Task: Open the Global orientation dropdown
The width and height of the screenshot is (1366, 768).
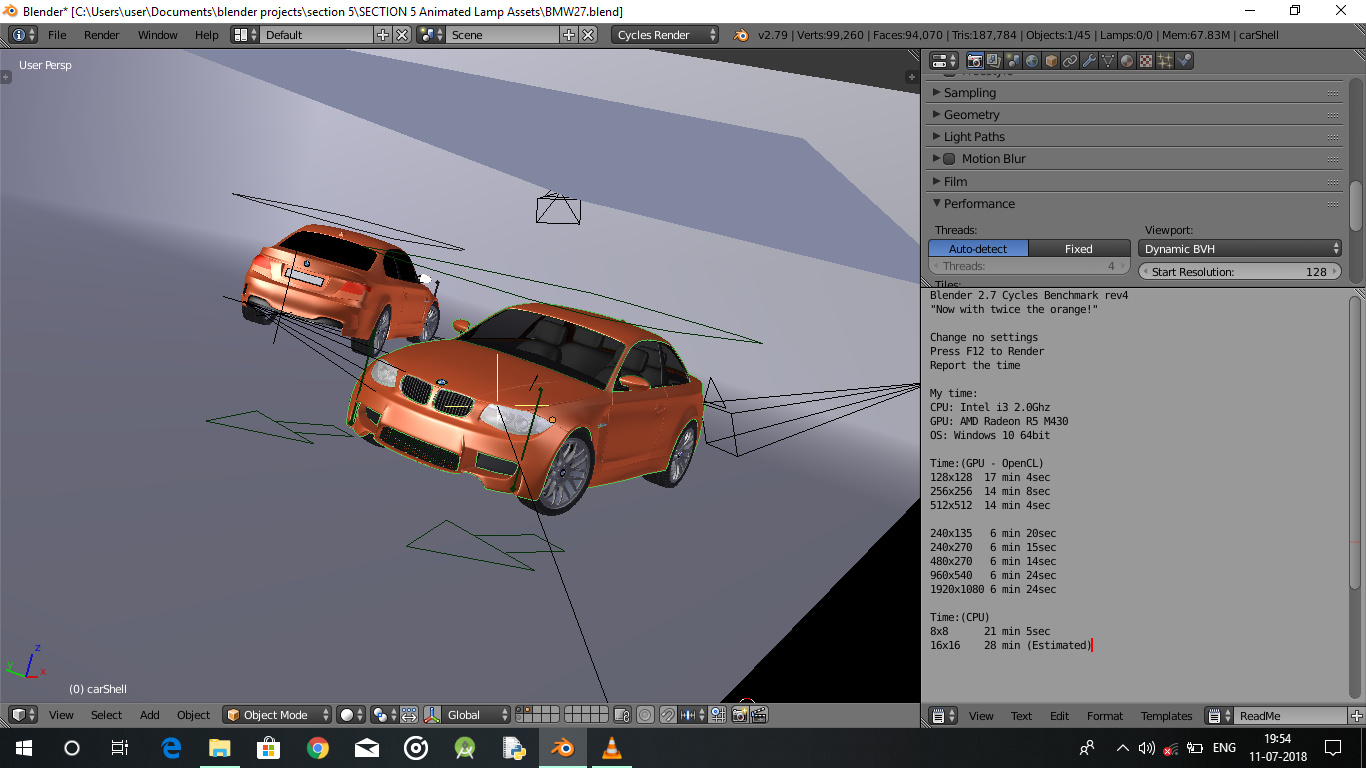Action: point(475,715)
